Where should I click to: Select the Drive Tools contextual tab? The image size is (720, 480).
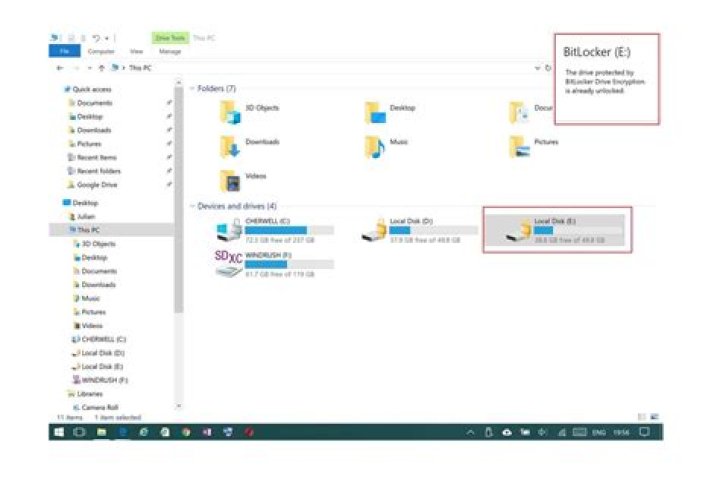pos(170,38)
